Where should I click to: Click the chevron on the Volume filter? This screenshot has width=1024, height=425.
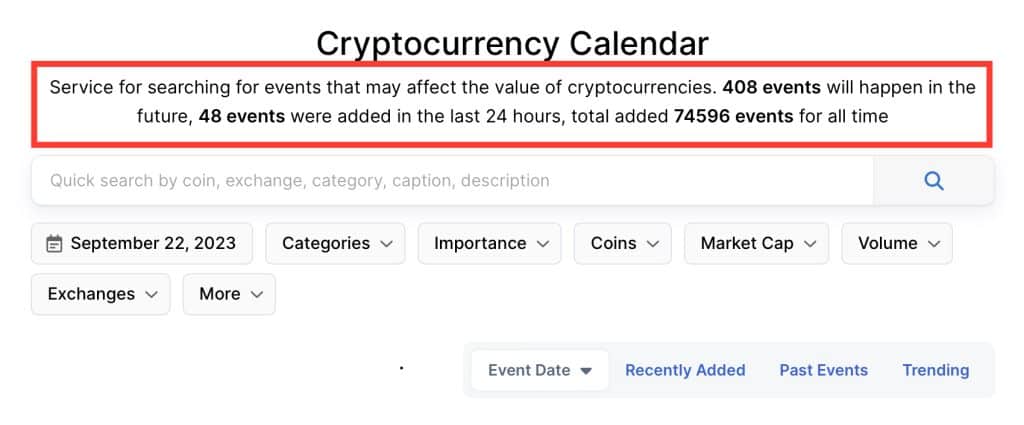pyautogui.click(x=933, y=243)
